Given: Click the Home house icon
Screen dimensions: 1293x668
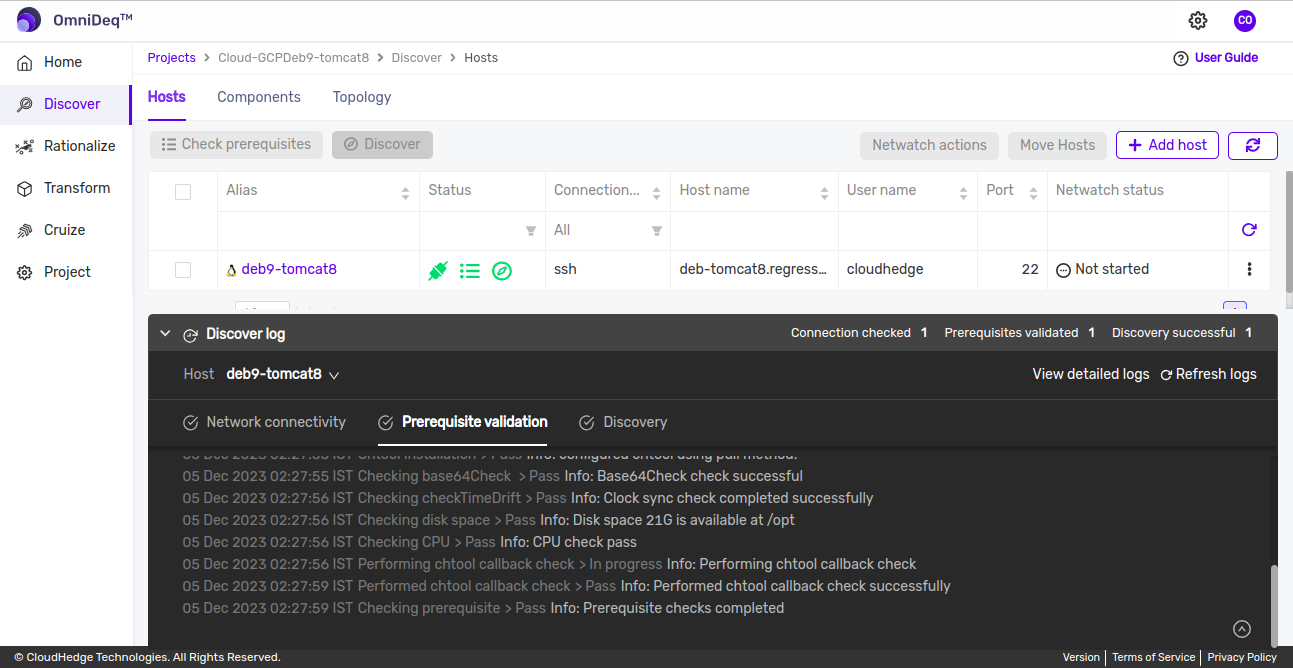Looking at the screenshot, I should pos(25,62).
